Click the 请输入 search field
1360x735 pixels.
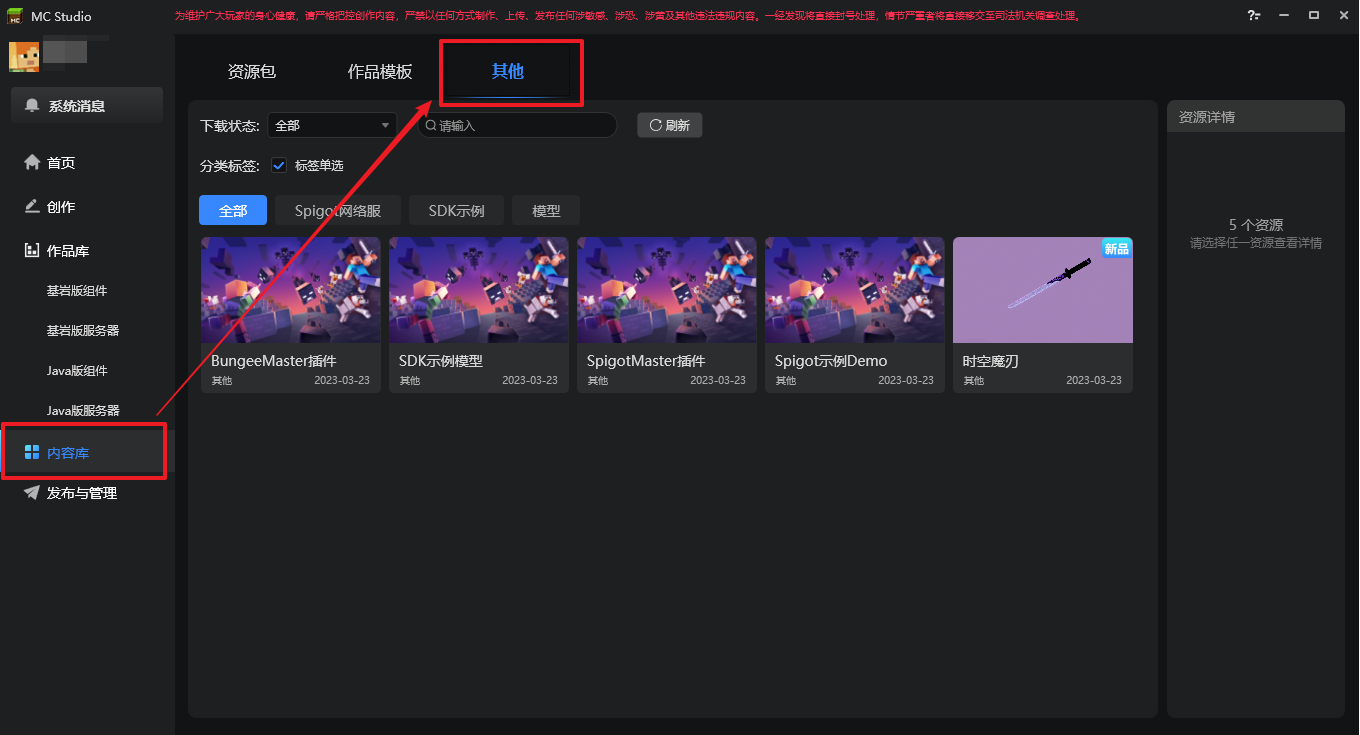[517, 125]
